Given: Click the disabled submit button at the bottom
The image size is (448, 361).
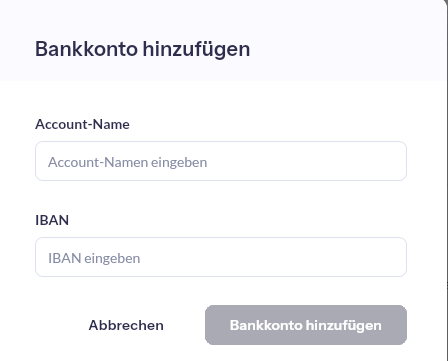Looking at the screenshot, I should pyautogui.click(x=306, y=325).
